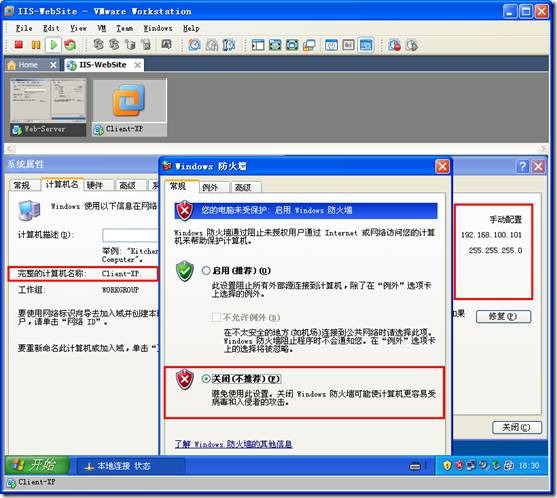557x498 pixels.
Task: Click the 计算机描述 input field
Action: click(x=130, y=235)
